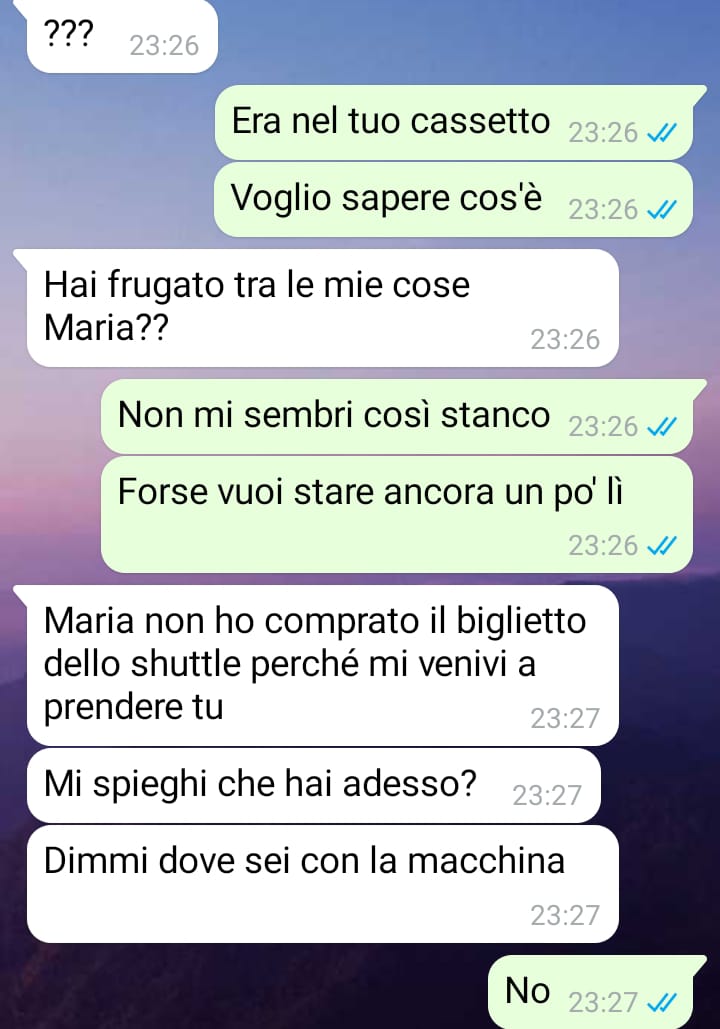Click read ticks on 'Era nel tuo cassetto'
The width and height of the screenshot is (720, 1029).
661,133
